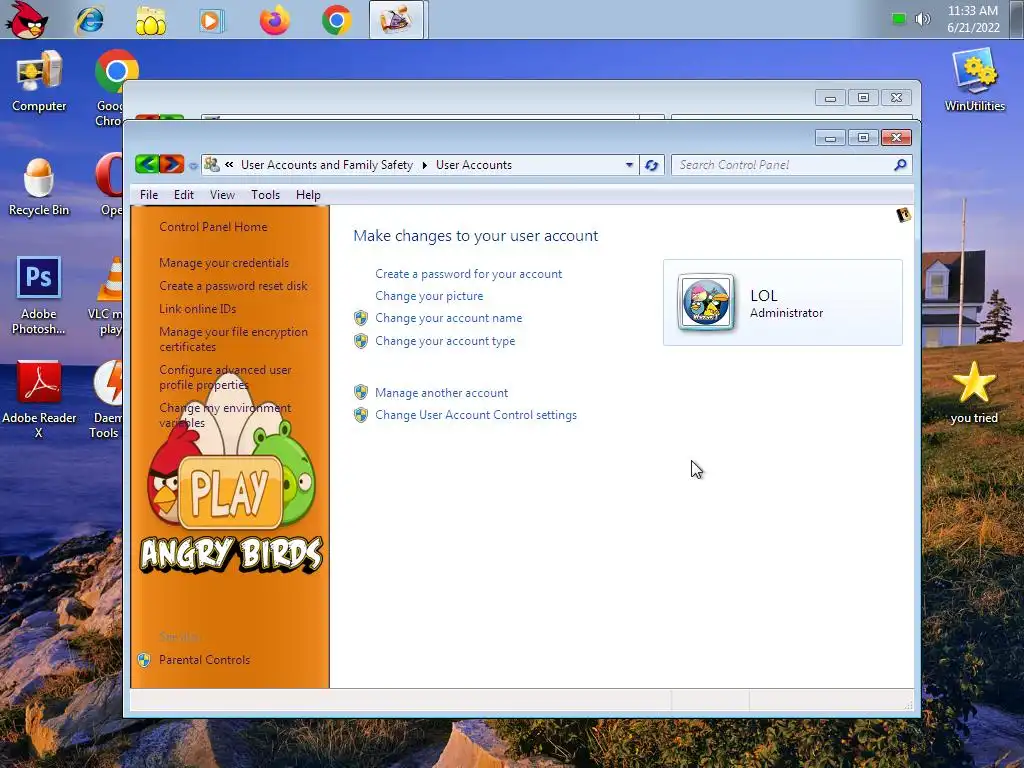1024x768 pixels.
Task: Click the orange Forward arrow button
Action: point(172,164)
